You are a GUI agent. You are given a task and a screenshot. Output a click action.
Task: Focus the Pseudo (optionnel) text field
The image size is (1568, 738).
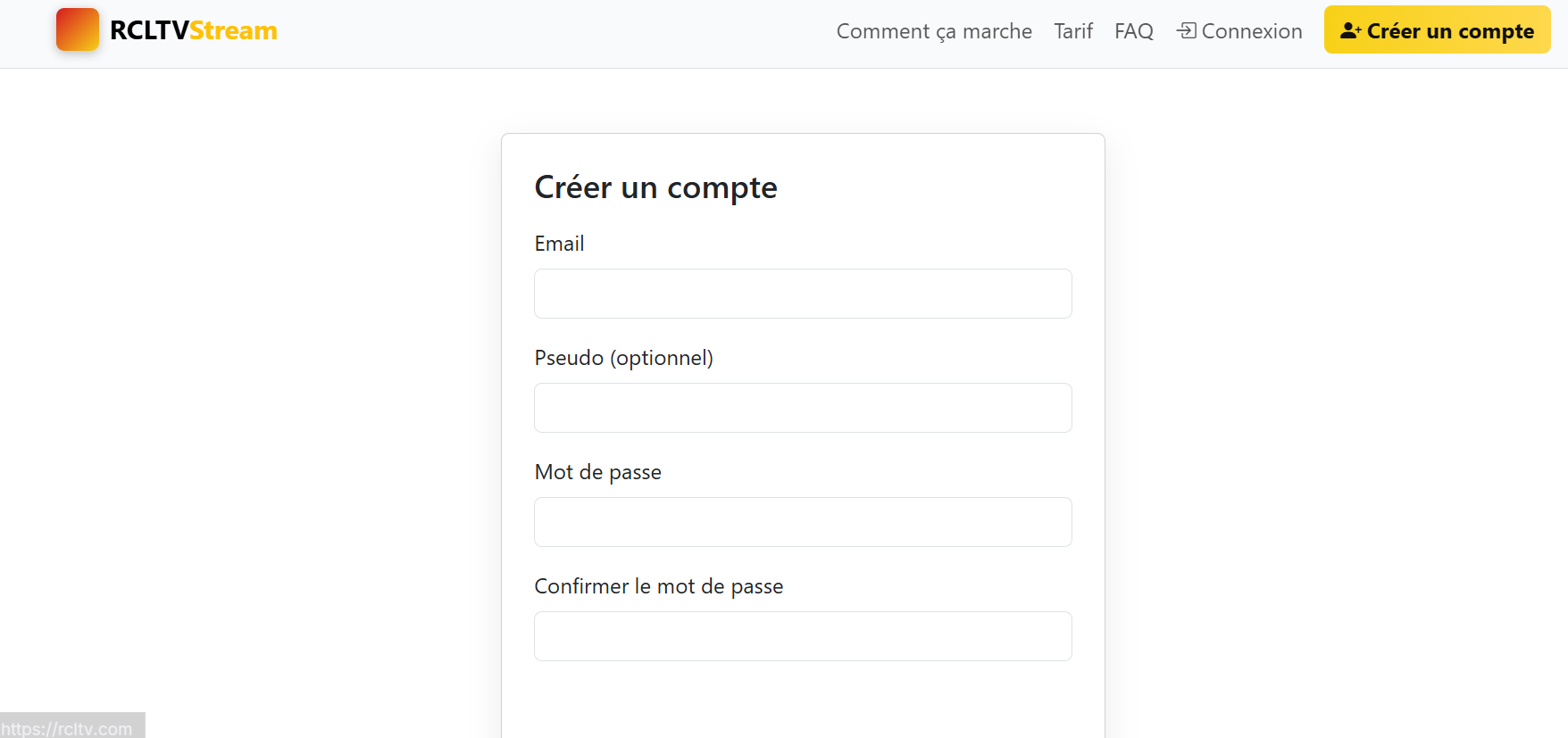(802, 408)
